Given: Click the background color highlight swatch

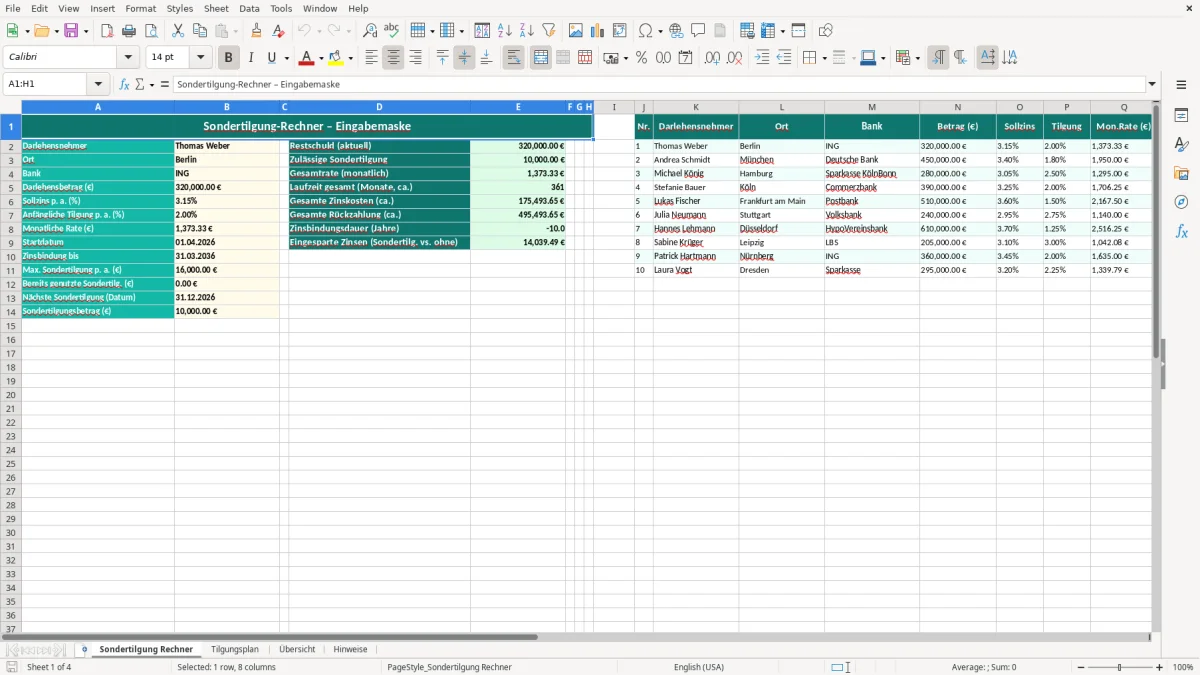Looking at the screenshot, I should (335, 58).
